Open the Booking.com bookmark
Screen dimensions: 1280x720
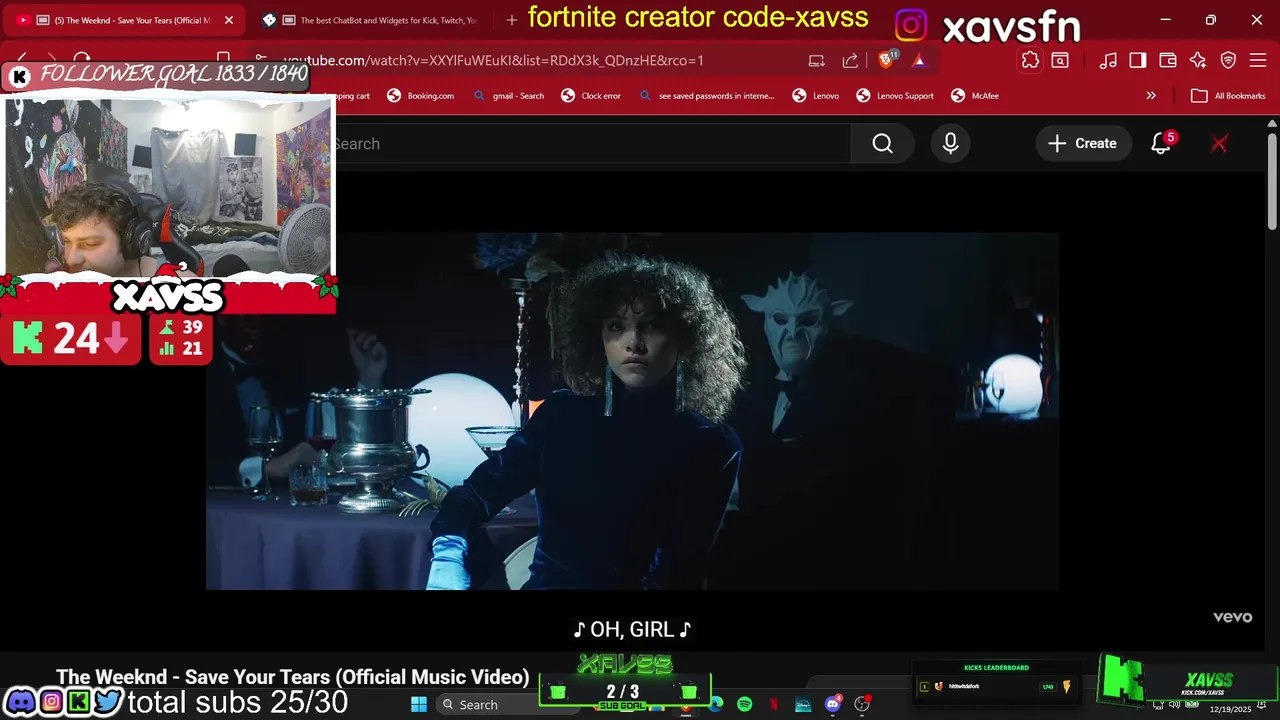pos(420,96)
